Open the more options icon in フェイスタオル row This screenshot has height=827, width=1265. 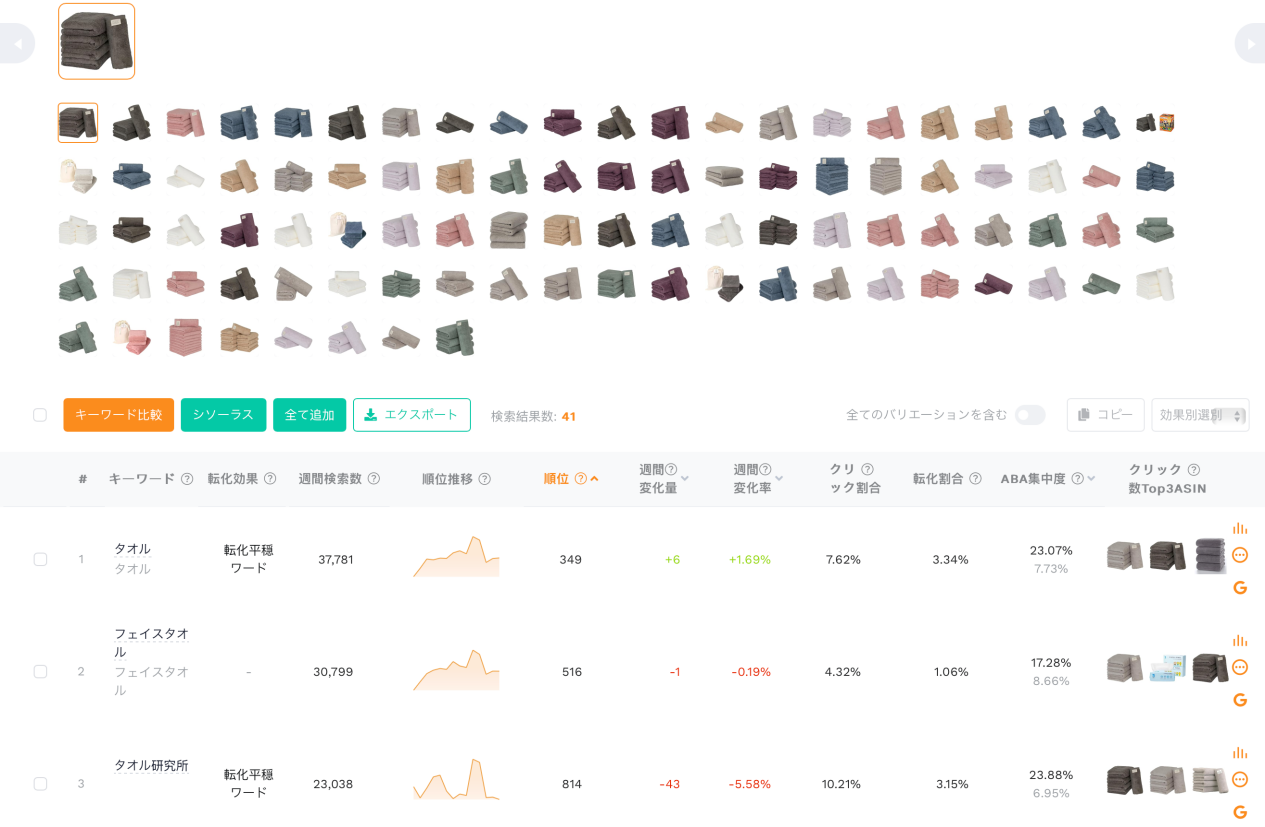1240,667
